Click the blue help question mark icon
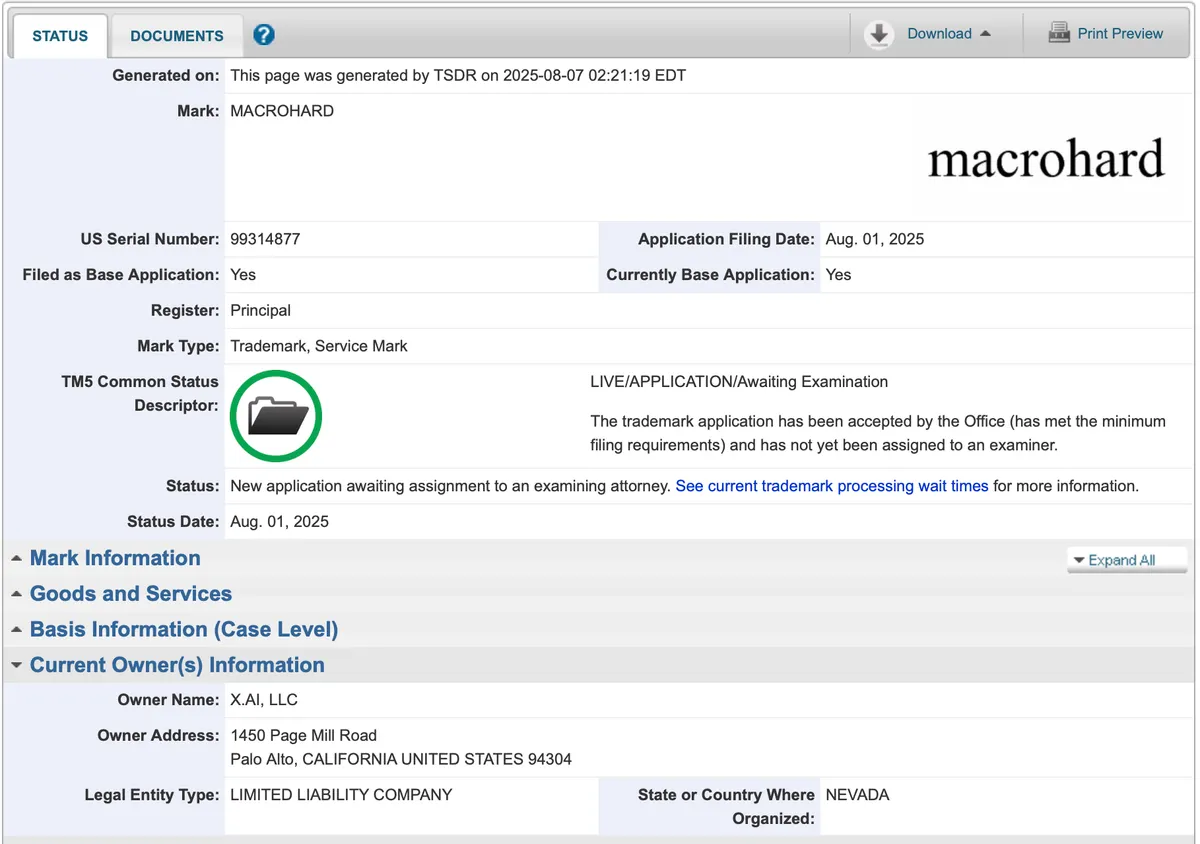 click(264, 35)
